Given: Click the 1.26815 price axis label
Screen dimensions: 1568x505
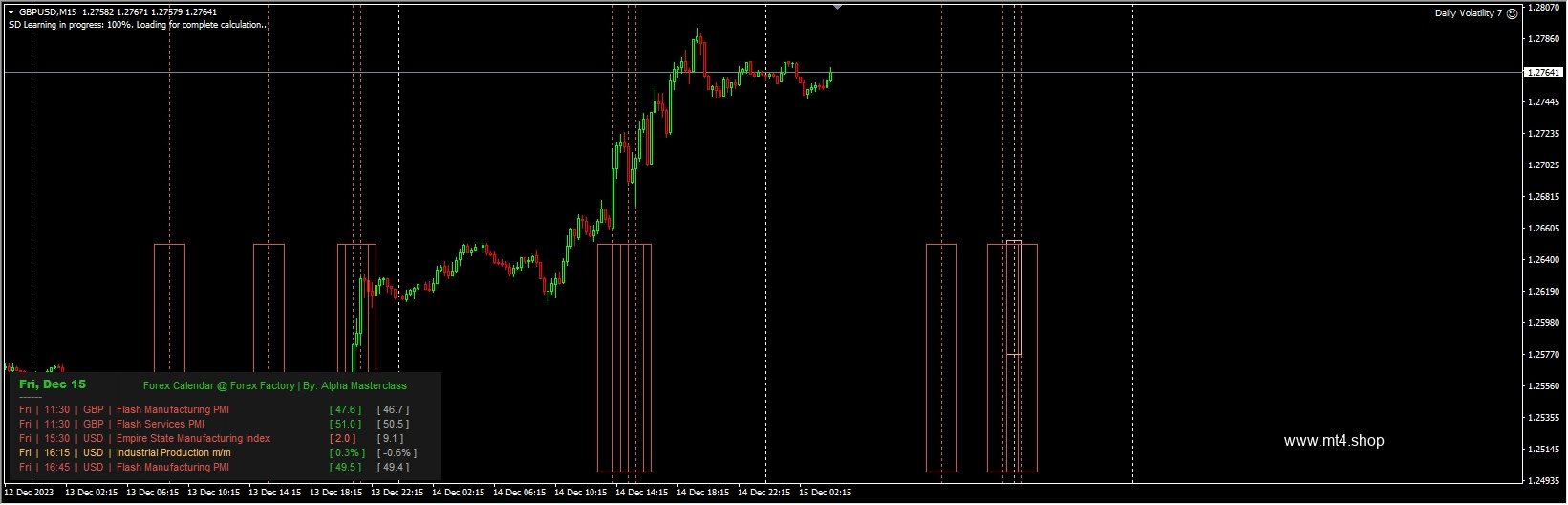Looking at the screenshot, I should (1544, 197).
